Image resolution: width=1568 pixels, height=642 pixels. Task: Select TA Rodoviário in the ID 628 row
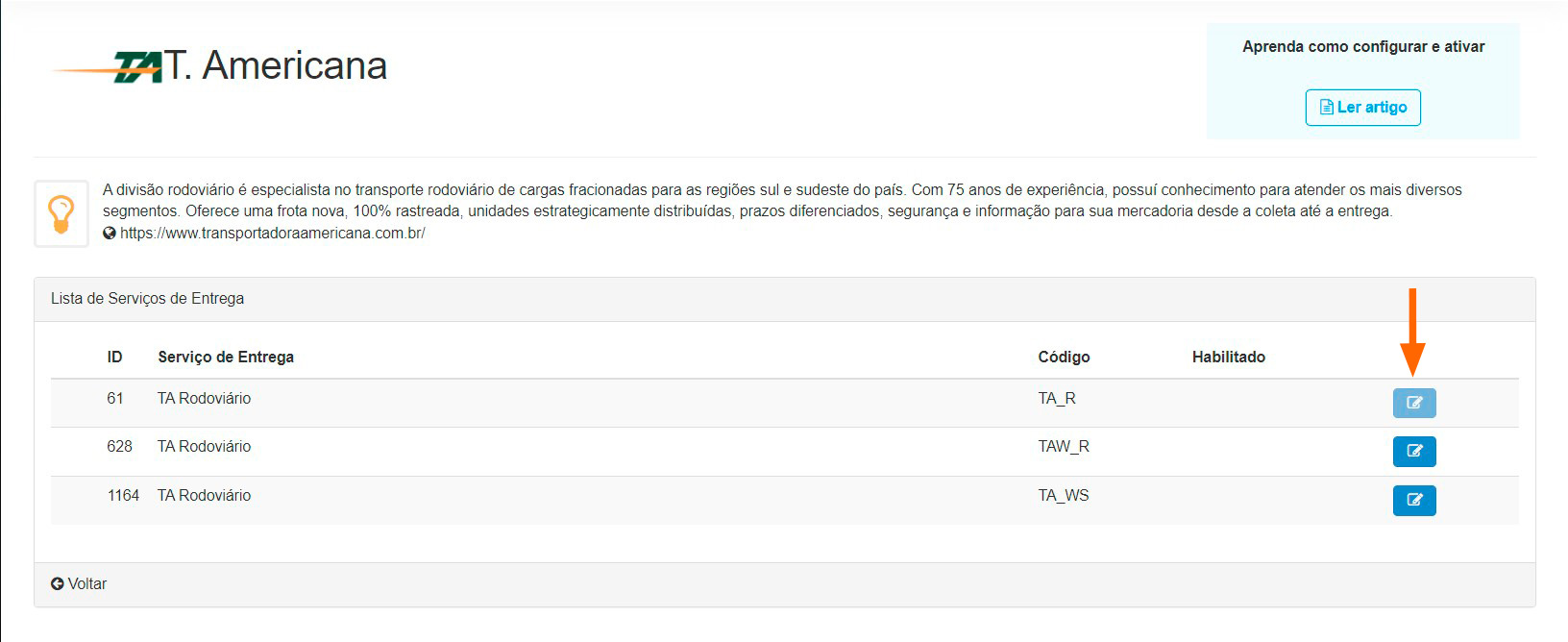(x=204, y=447)
